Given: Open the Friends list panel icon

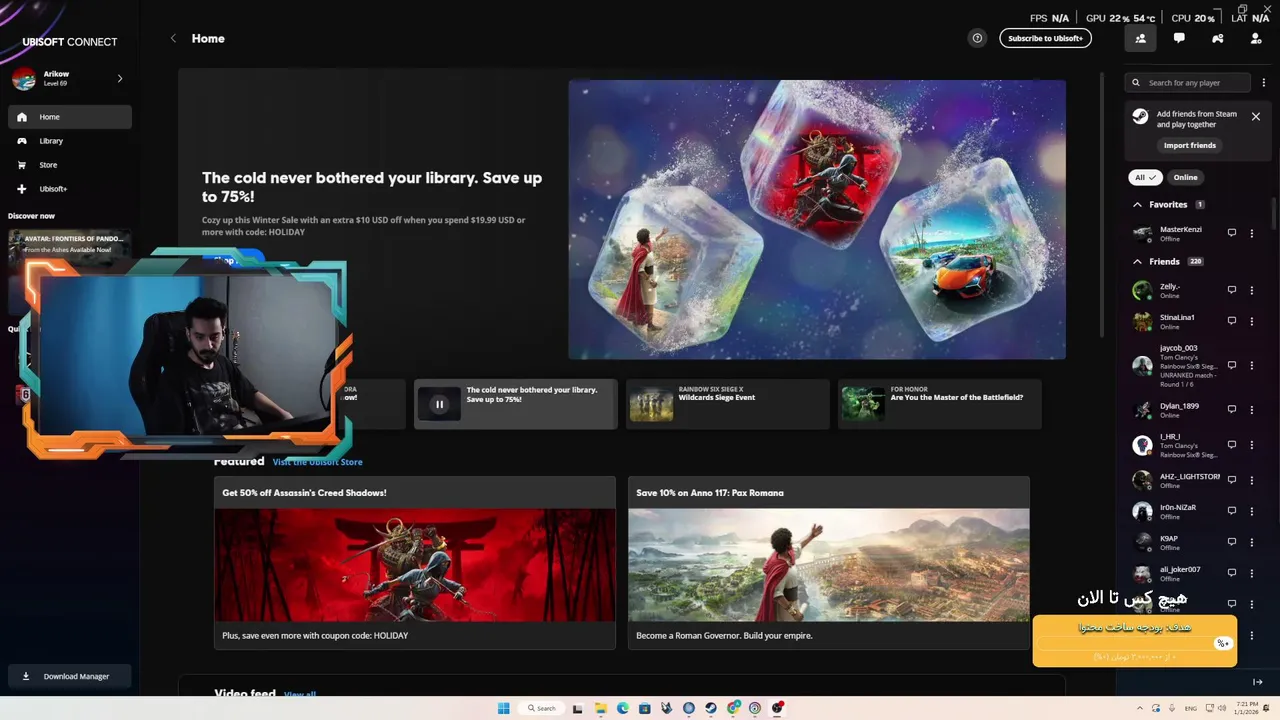Looking at the screenshot, I should point(1140,38).
